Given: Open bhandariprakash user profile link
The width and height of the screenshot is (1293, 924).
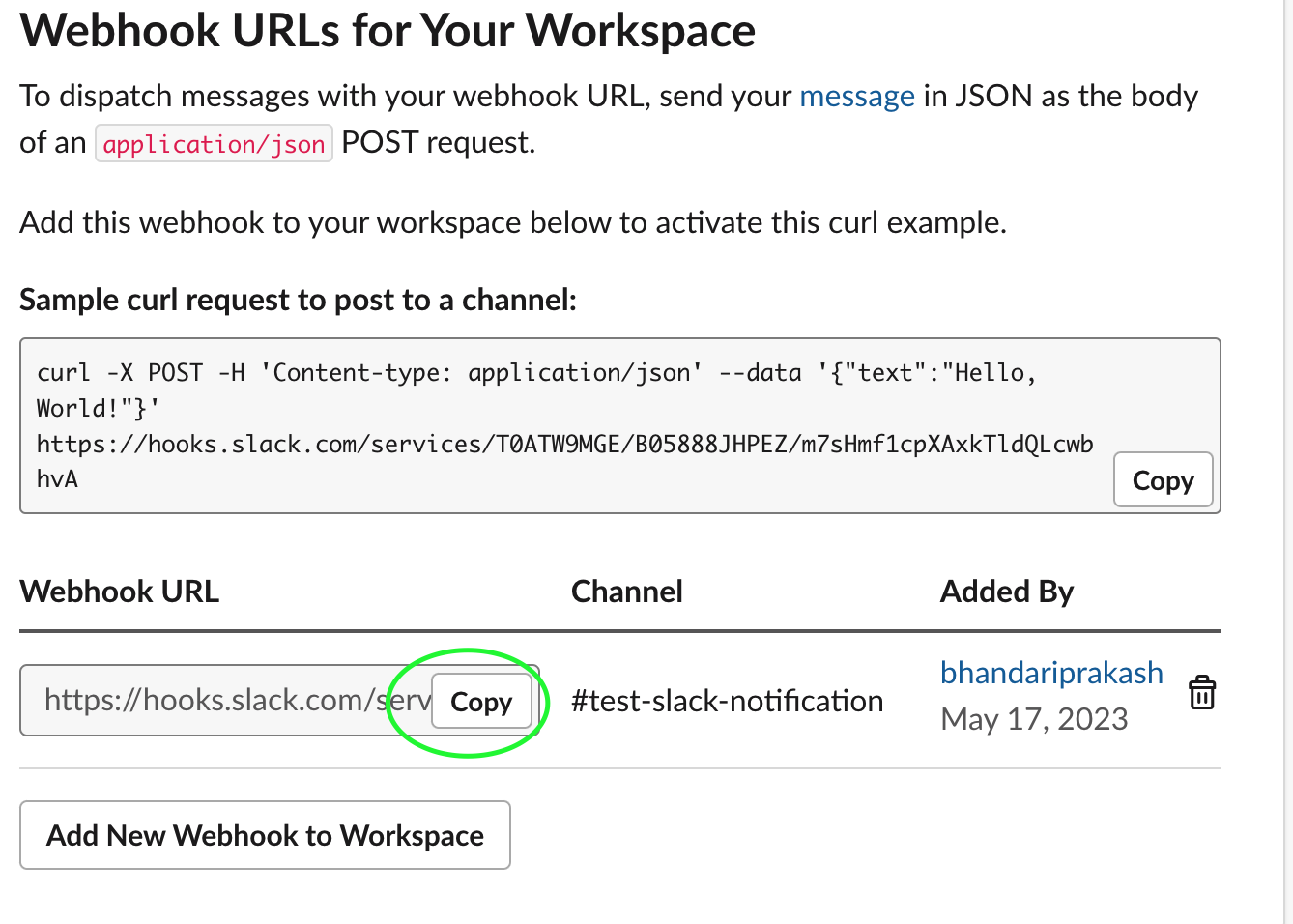Looking at the screenshot, I should (1051, 673).
